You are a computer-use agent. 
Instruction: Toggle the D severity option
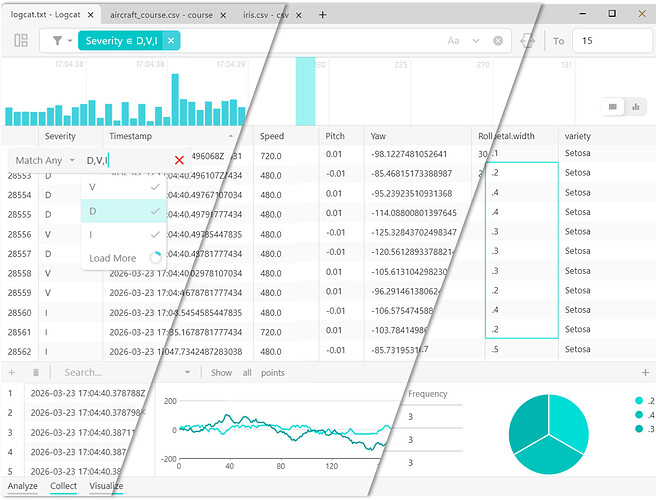coord(122,211)
